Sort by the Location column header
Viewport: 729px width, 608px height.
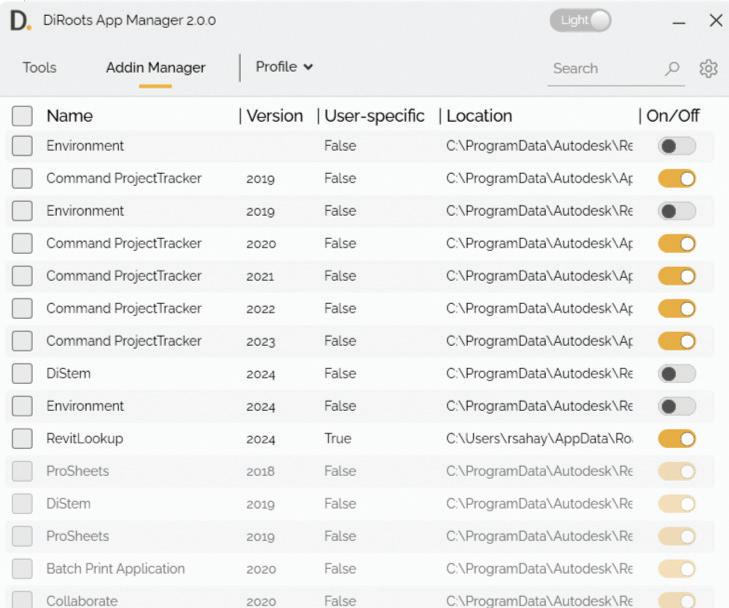tap(479, 116)
